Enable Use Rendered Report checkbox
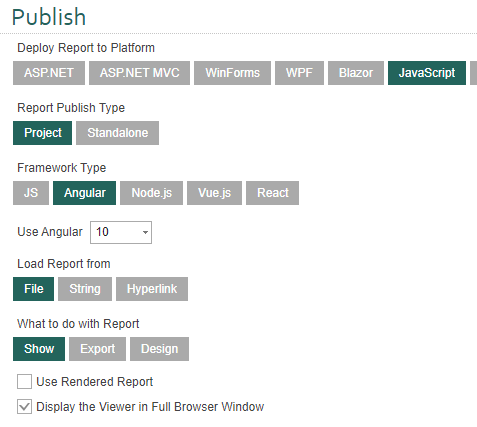Viewport: 477px width, 427px height. (x=24, y=382)
